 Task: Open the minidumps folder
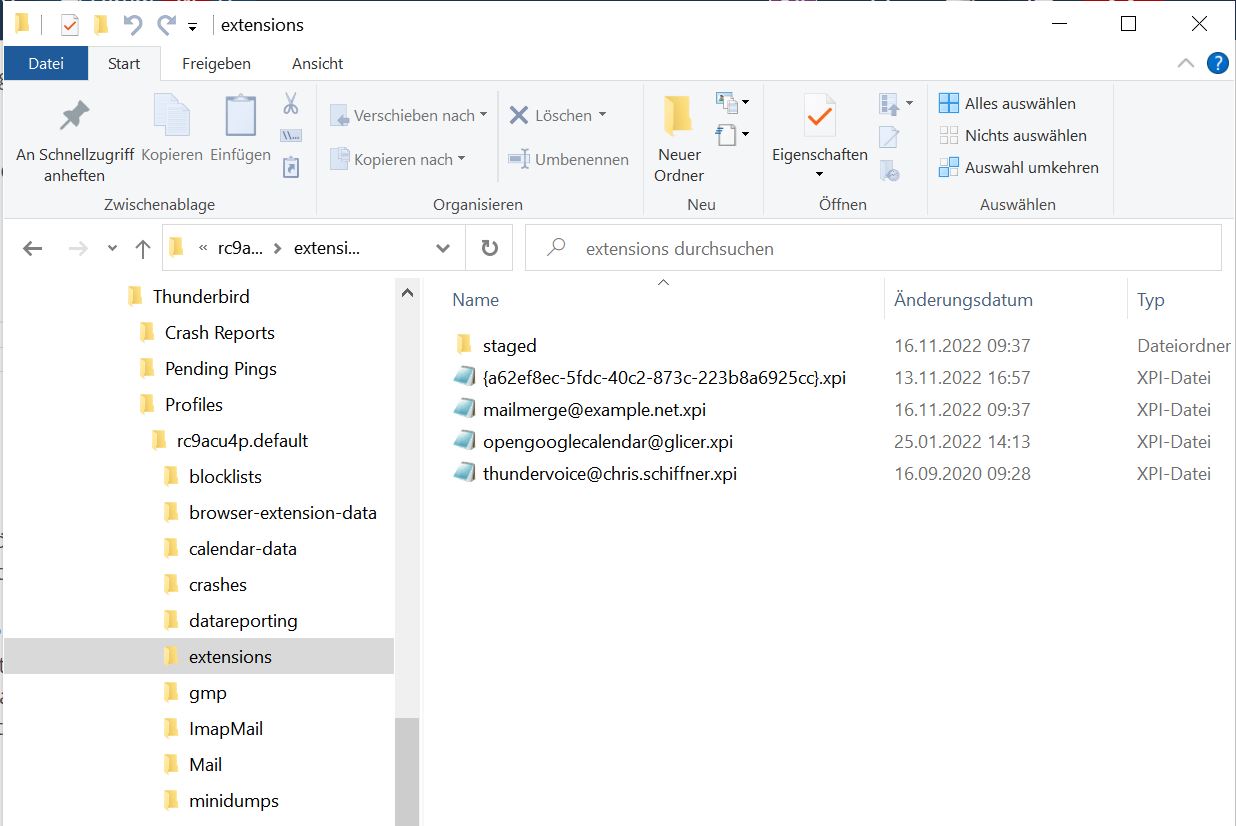click(234, 800)
